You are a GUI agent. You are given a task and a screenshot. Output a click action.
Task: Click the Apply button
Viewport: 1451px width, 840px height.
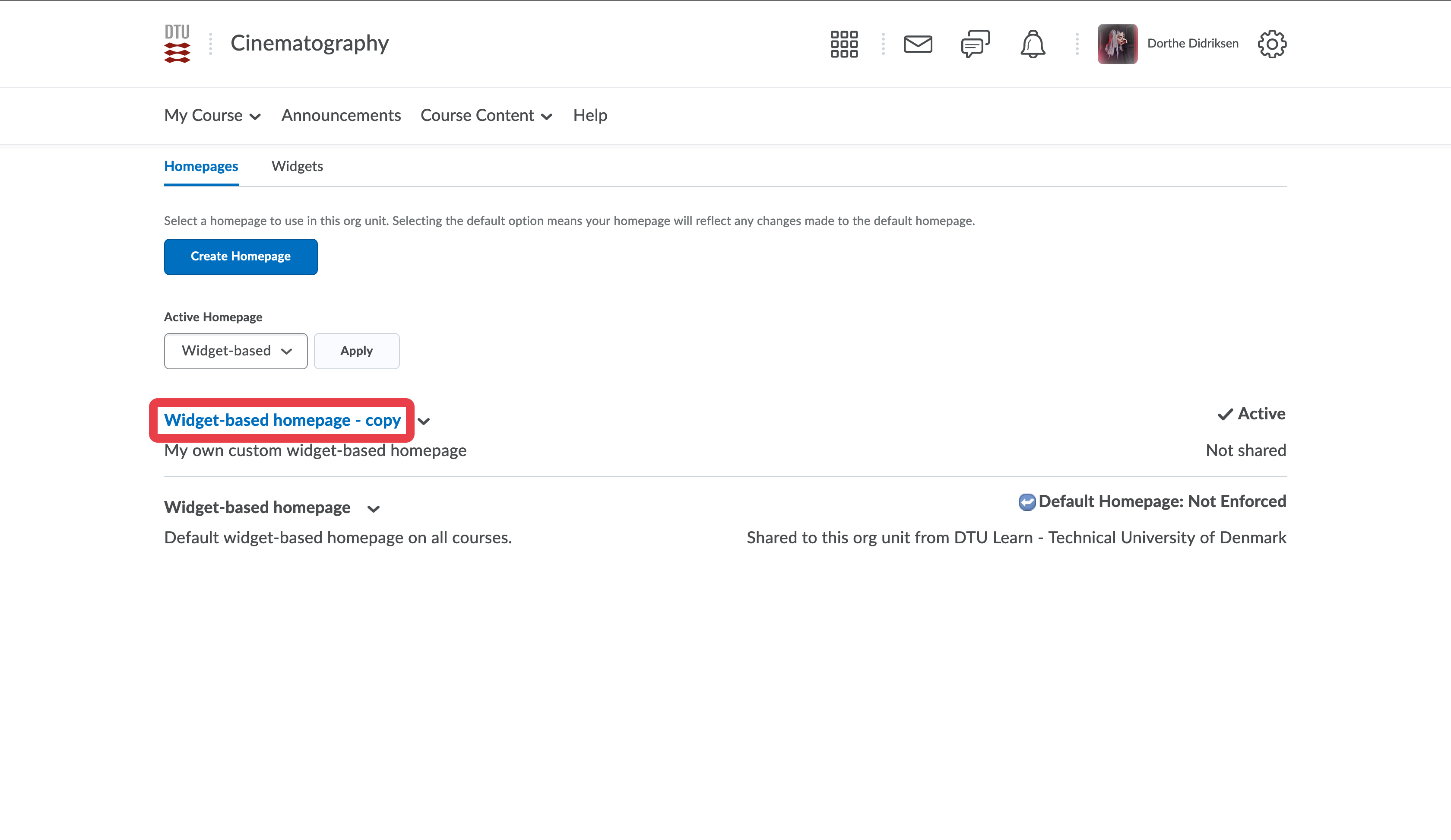click(356, 351)
